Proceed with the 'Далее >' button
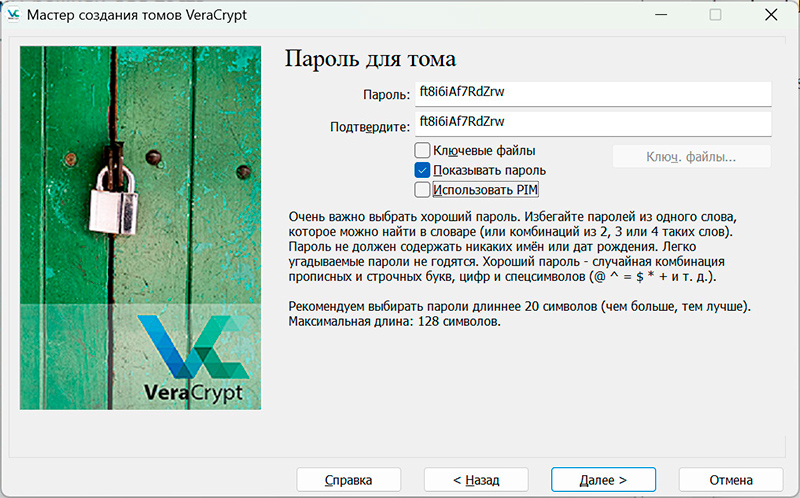This screenshot has width=800, height=498. coord(603,479)
